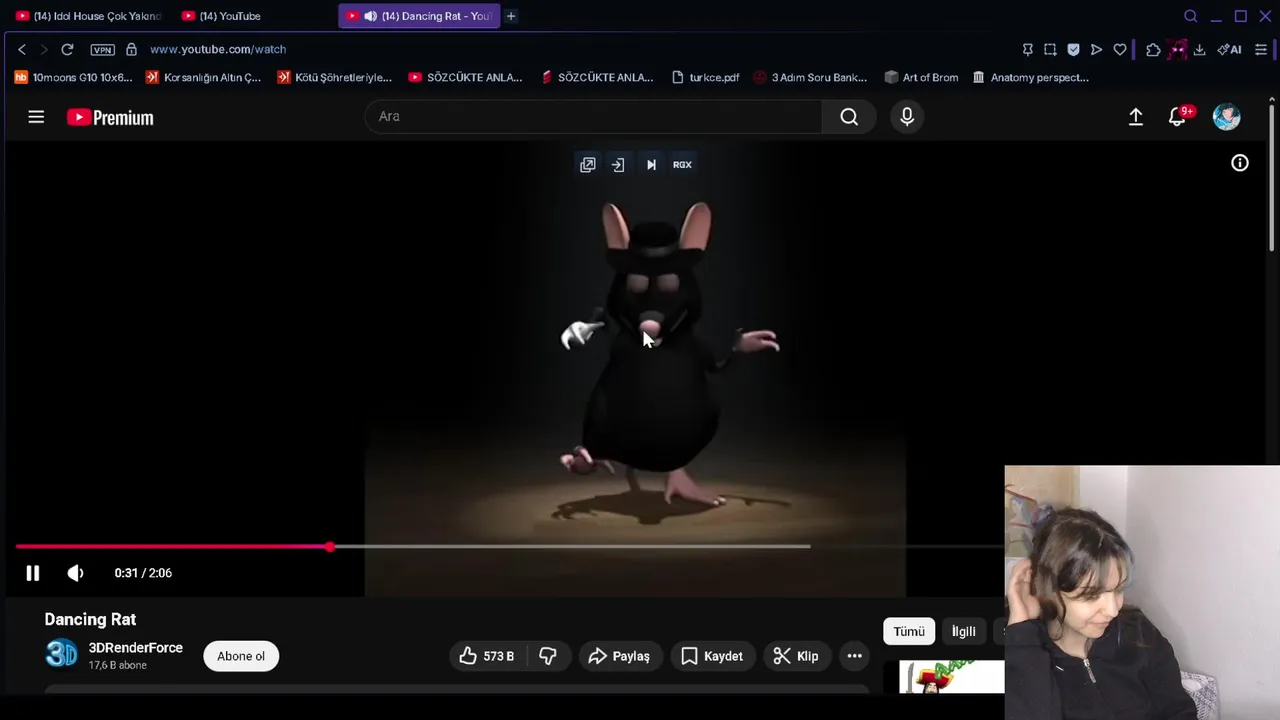1280x720 pixels.
Task: Like the video with 573 B
Action: (x=487, y=656)
